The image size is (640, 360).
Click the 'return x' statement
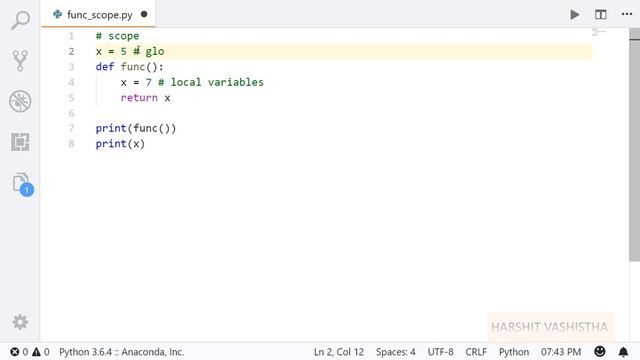click(146, 98)
